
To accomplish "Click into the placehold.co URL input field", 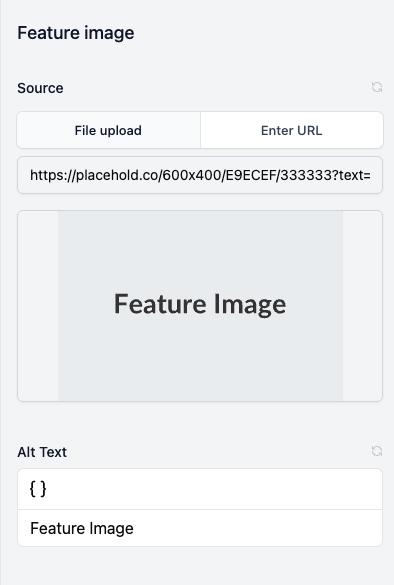I will 200,175.
